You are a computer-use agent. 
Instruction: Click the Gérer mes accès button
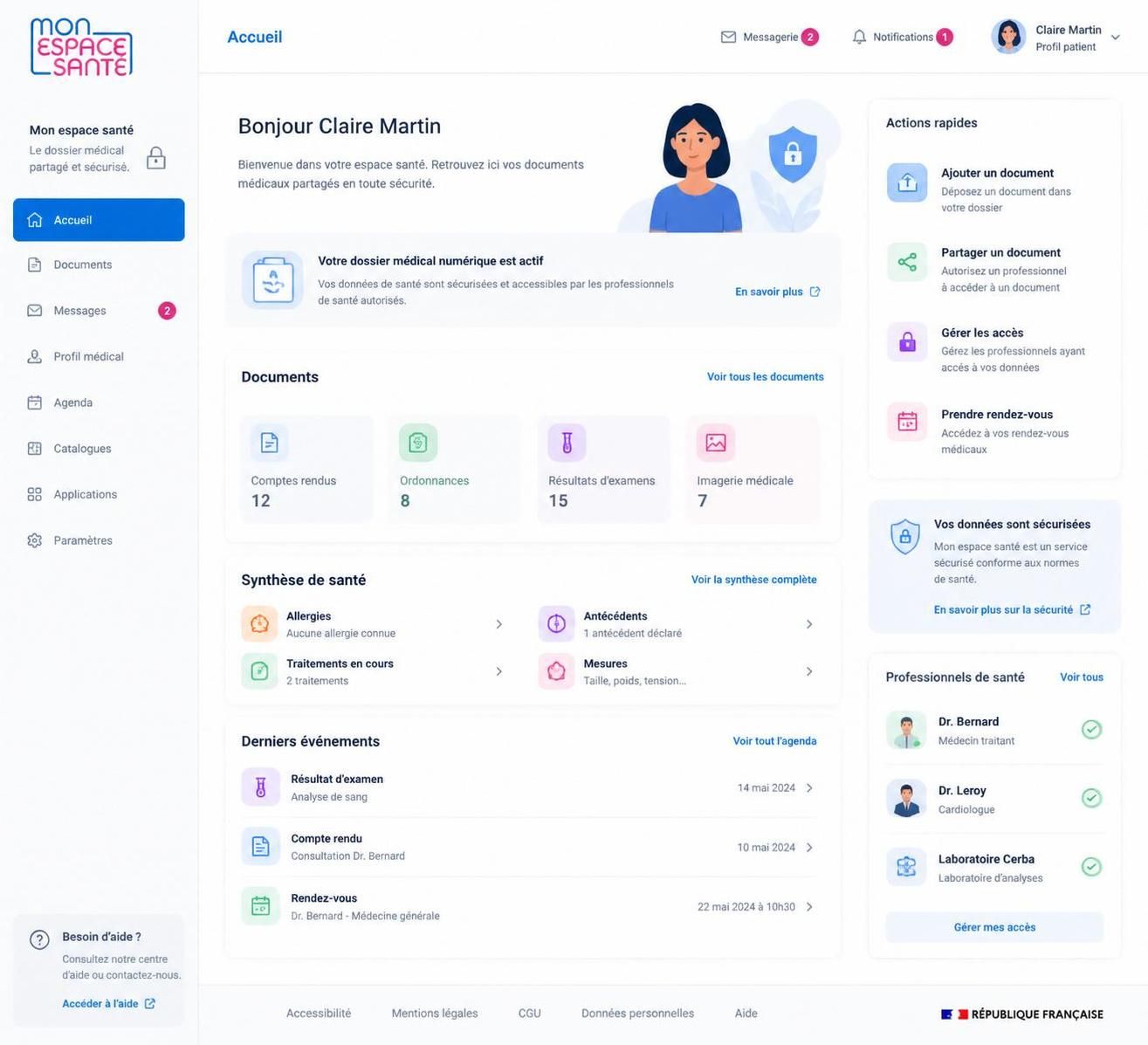(x=994, y=927)
